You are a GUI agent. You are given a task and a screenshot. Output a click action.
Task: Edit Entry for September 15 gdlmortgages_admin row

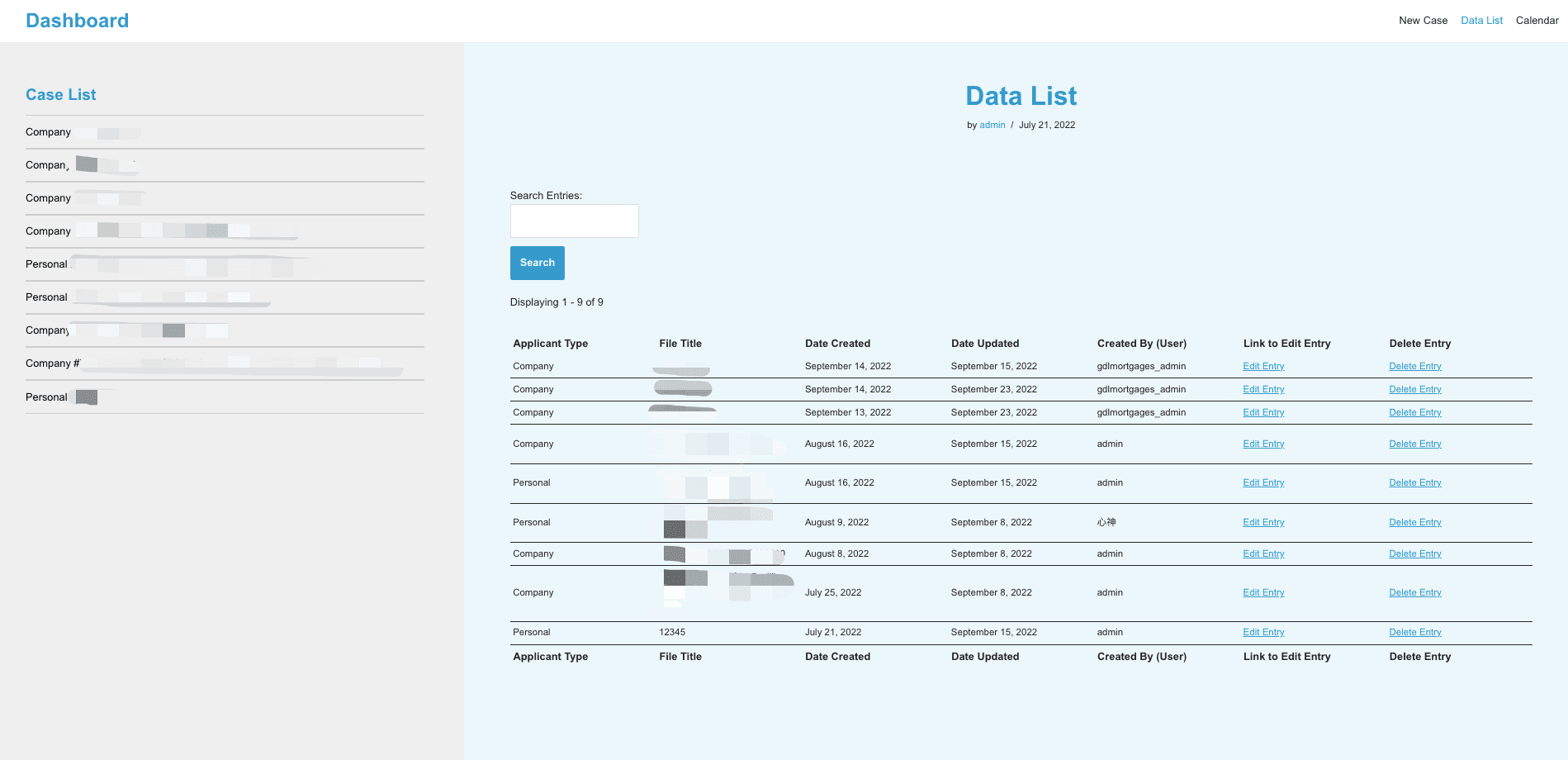coord(1263,366)
